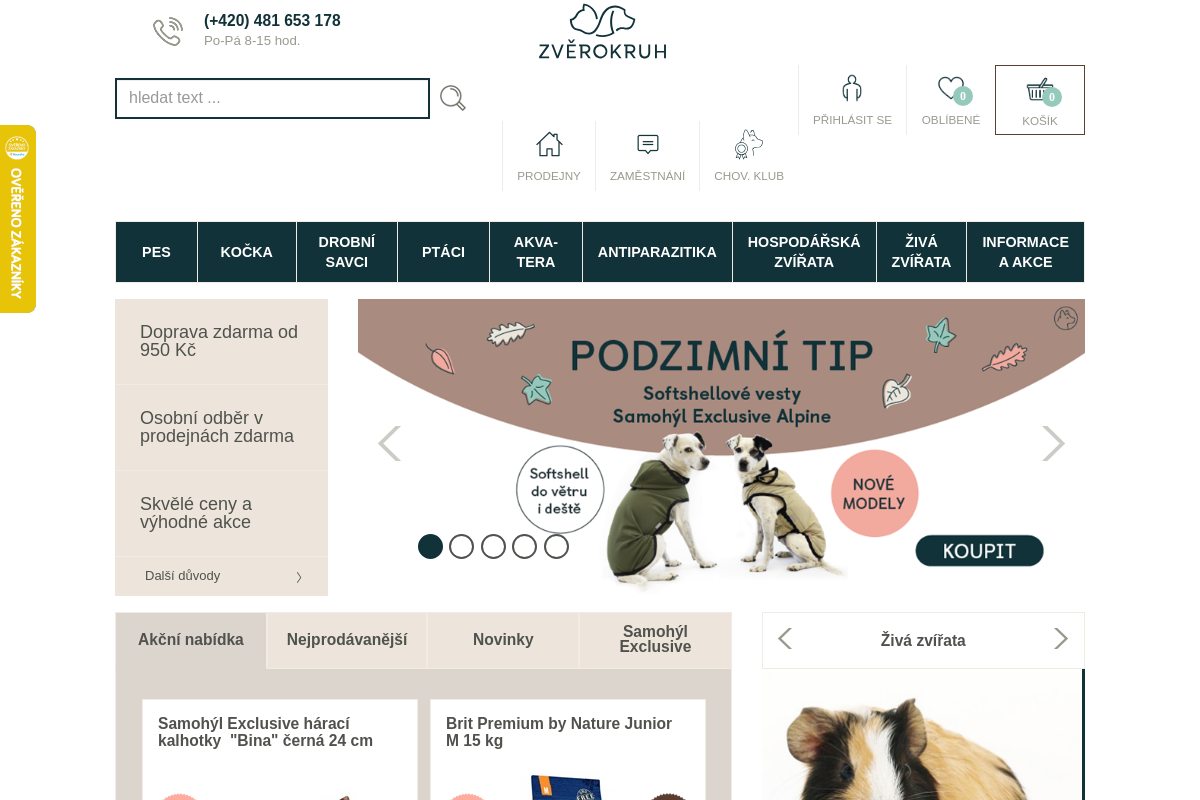Click the Koupit banner button
The height and width of the screenshot is (800, 1200).
point(979,551)
